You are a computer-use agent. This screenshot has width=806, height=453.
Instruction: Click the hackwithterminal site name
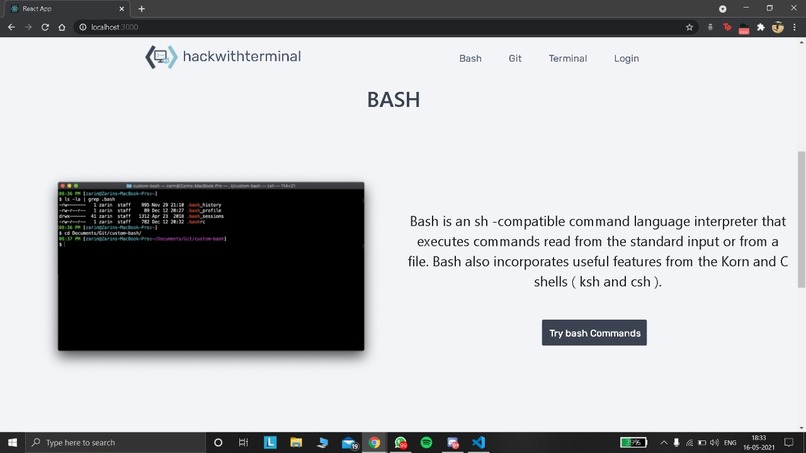242,56
